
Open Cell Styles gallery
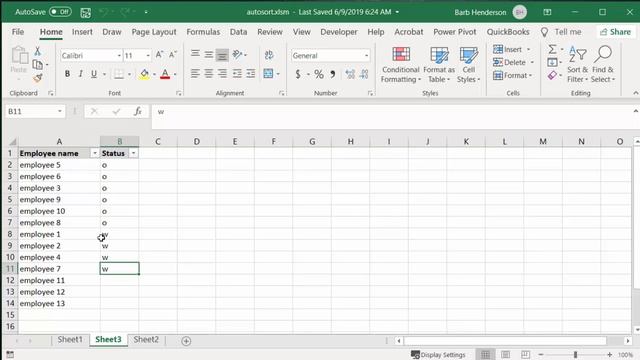tap(469, 65)
